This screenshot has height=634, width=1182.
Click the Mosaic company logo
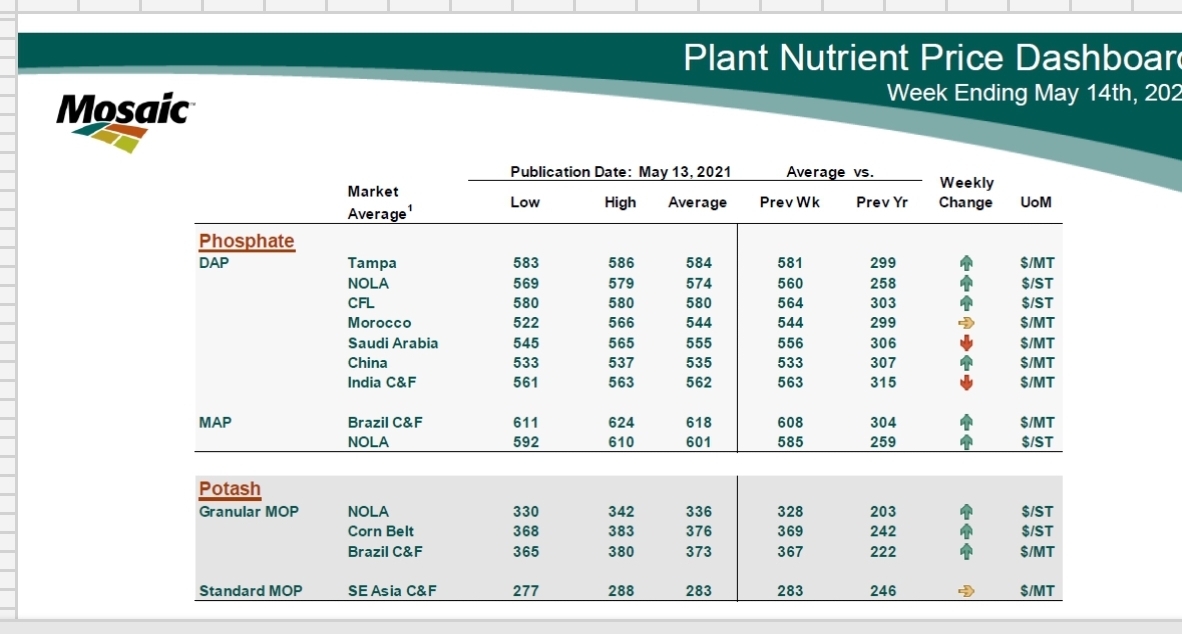123,120
